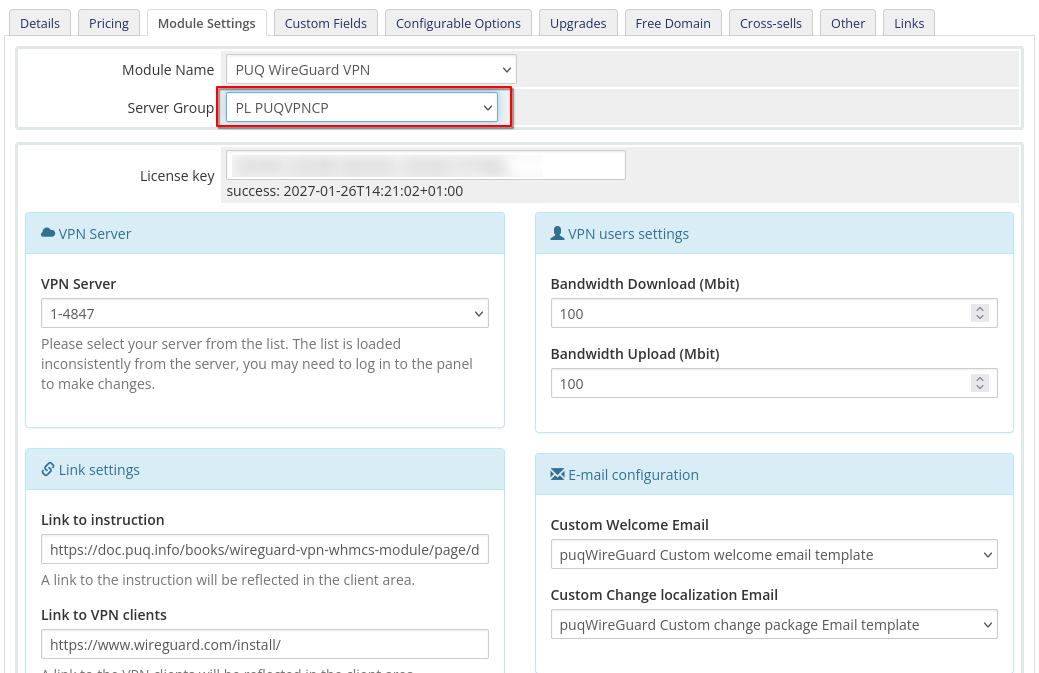Click the user icon in VPN users settings
1039x673 pixels.
pyautogui.click(x=557, y=233)
